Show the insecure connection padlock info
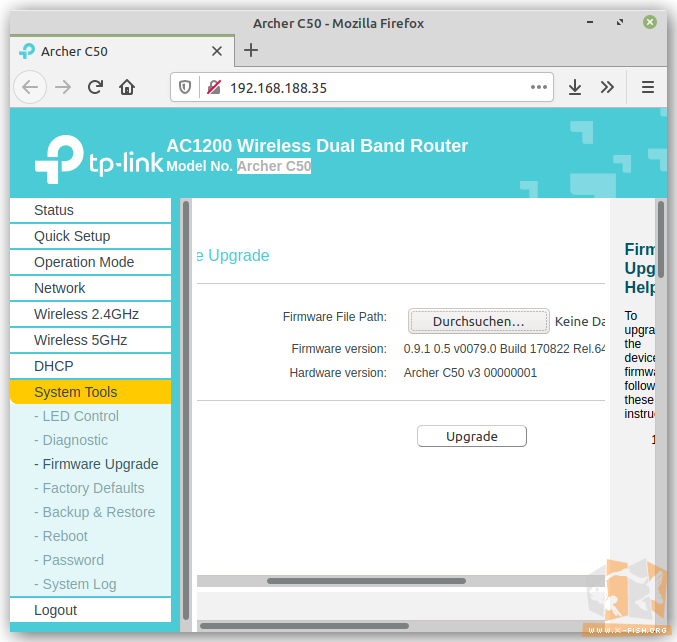 tap(214, 88)
